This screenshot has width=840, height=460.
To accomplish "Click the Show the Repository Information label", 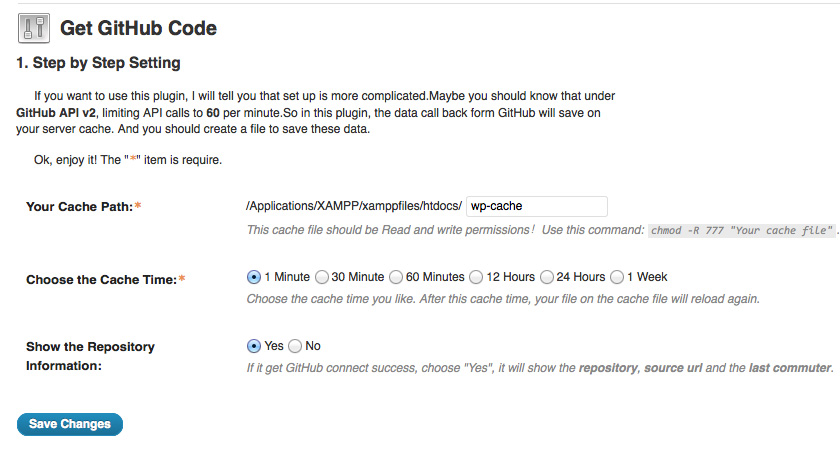I will point(90,356).
